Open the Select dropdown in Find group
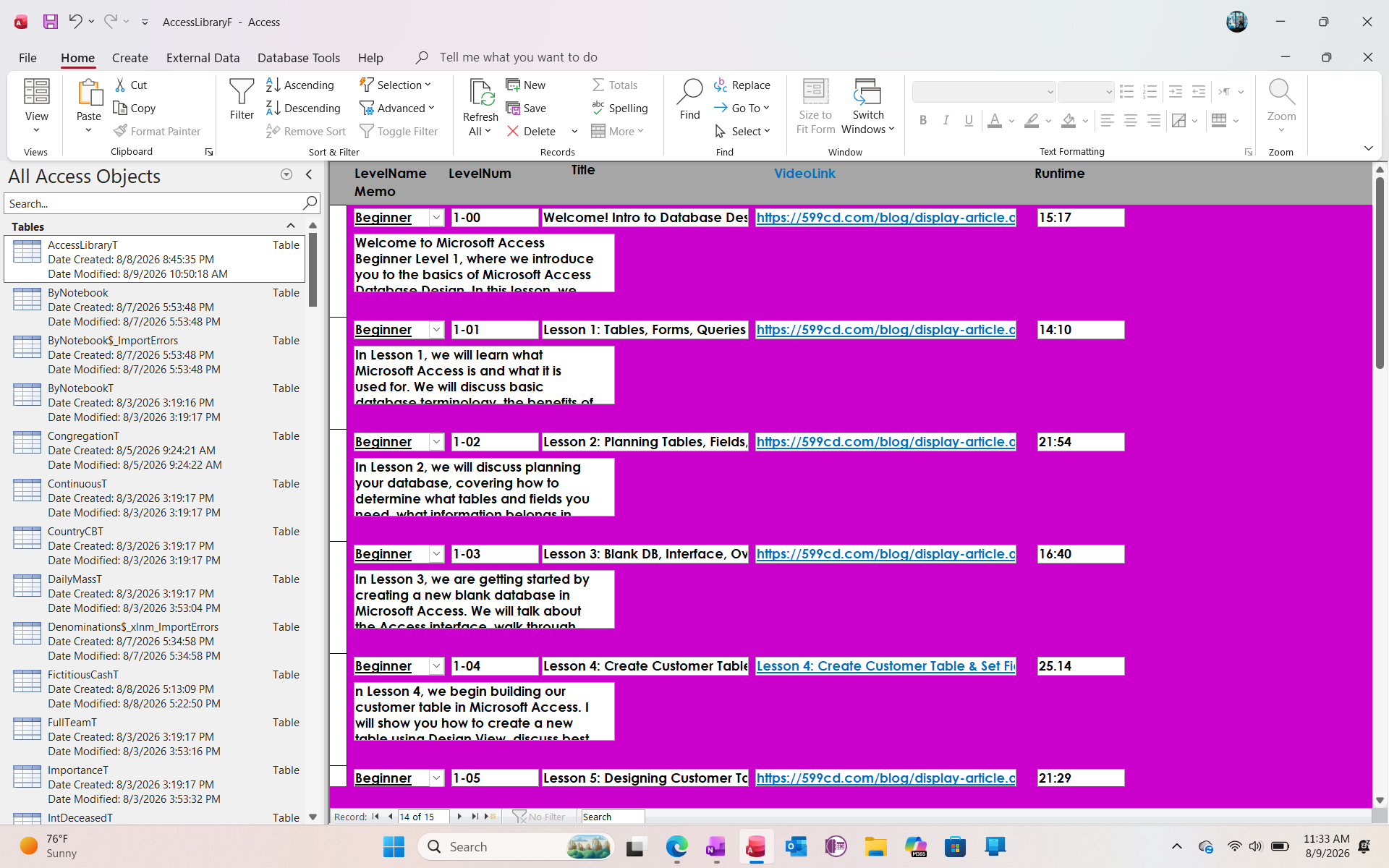 point(742,132)
